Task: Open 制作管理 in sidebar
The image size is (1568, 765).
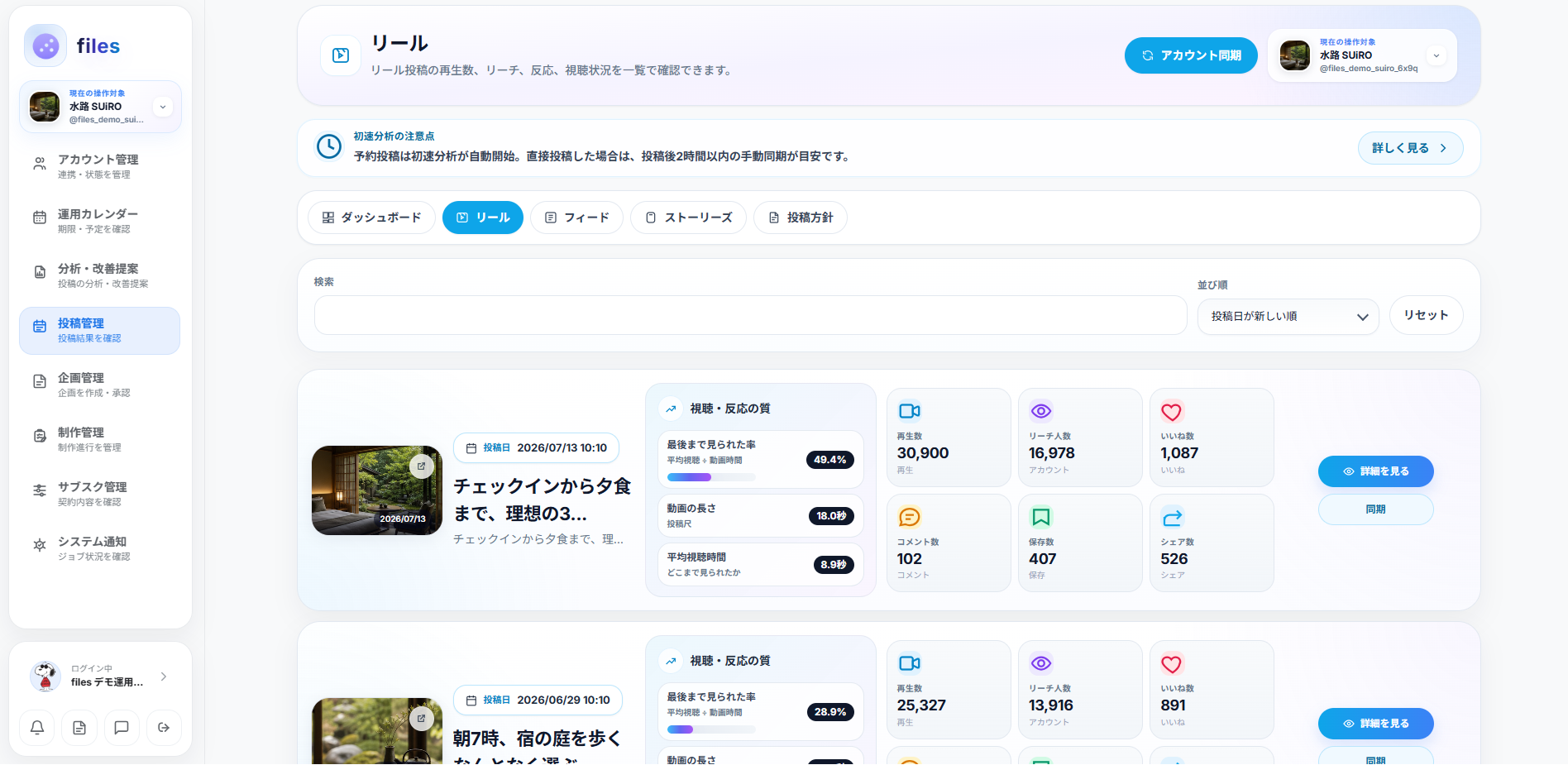Action: click(x=99, y=439)
